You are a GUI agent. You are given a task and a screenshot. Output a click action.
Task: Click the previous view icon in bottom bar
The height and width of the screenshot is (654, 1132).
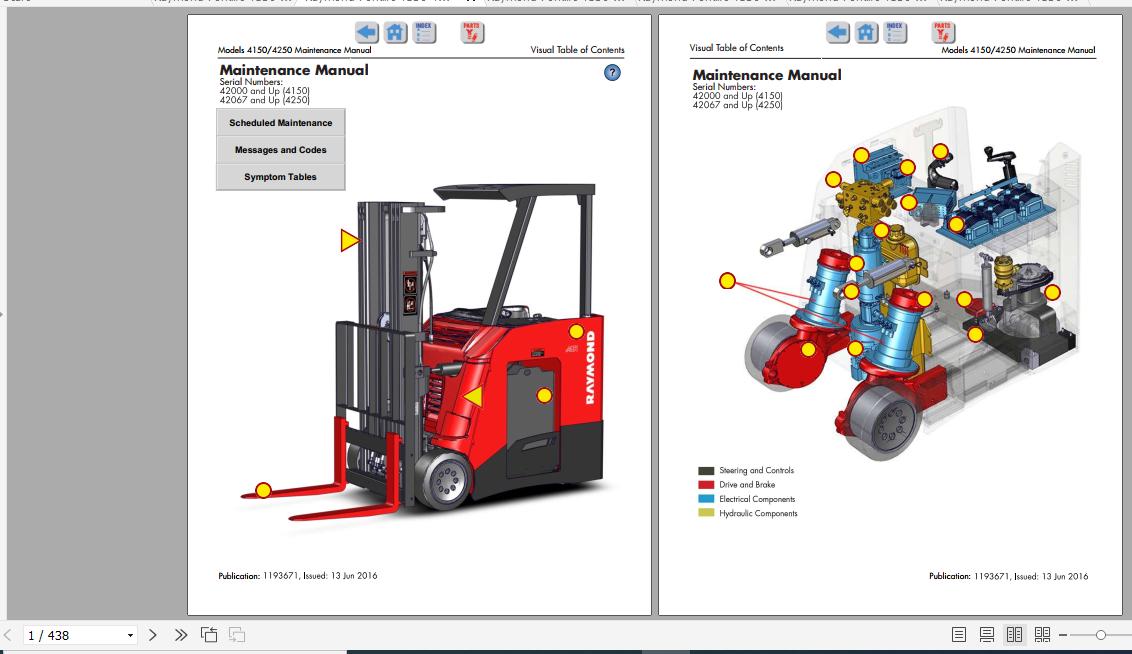[x=209, y=635]
